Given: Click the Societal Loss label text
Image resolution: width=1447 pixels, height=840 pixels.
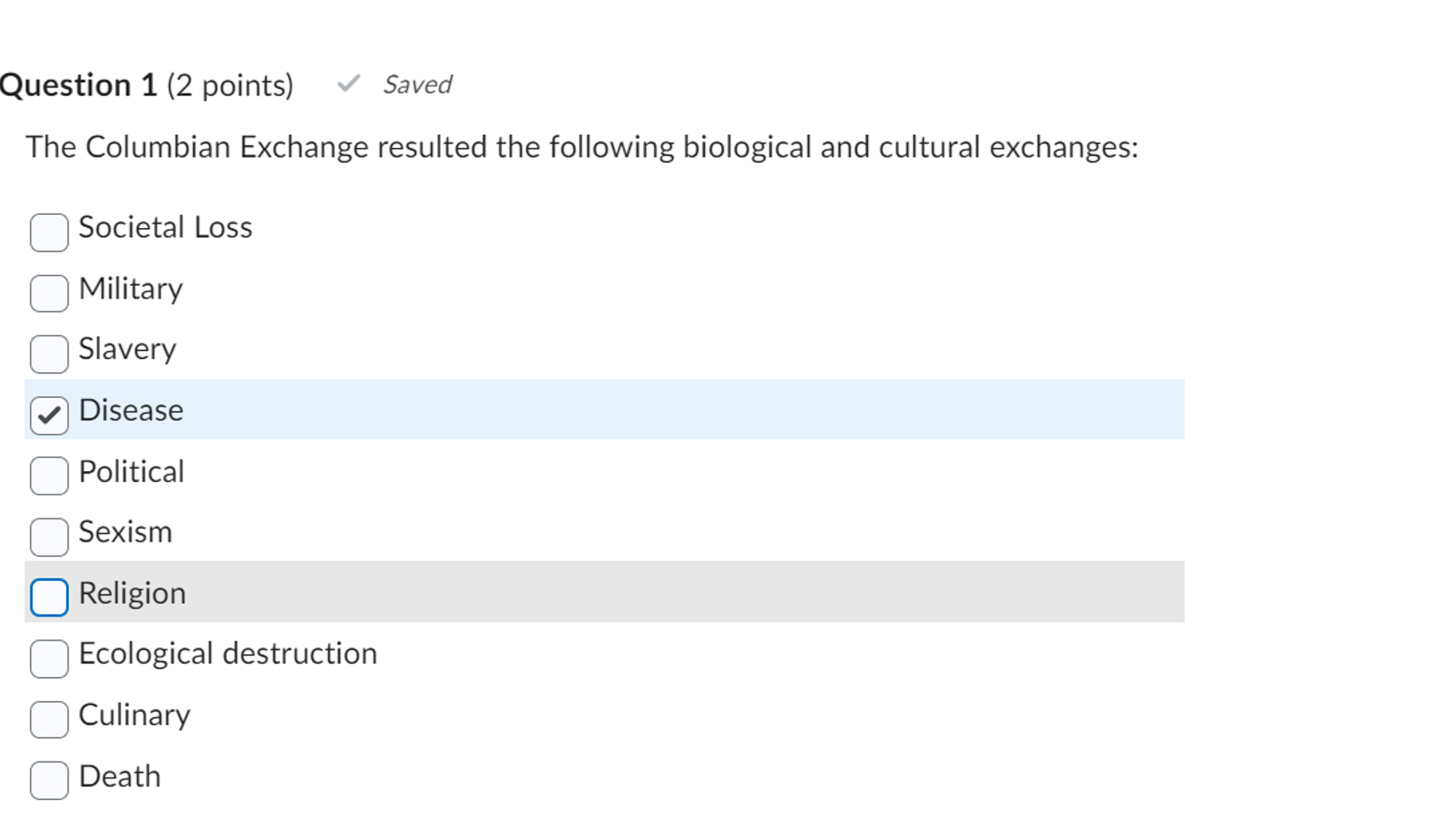Looking at the screenshot, I should click(x=165, y=228).
